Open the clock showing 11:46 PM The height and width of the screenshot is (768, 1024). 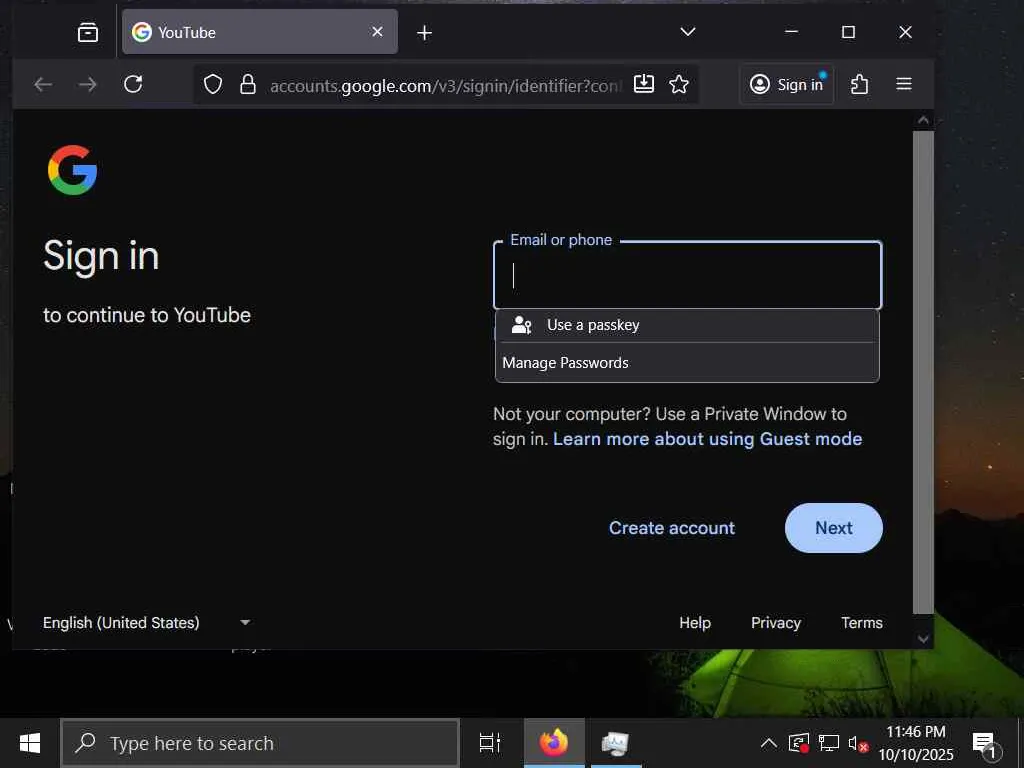click(916, 743)
